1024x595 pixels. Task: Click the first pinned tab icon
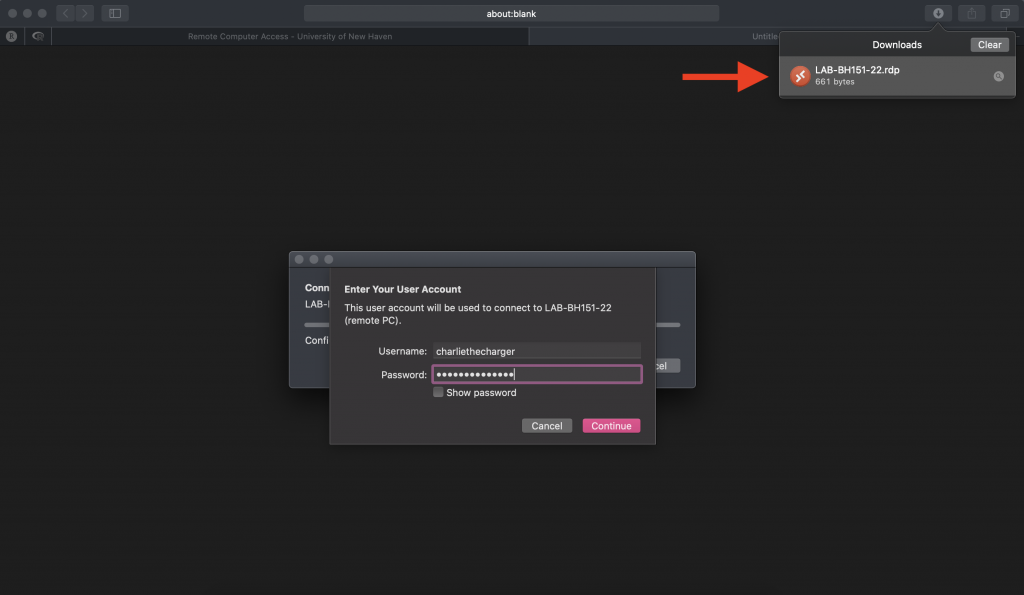point(12,36)
